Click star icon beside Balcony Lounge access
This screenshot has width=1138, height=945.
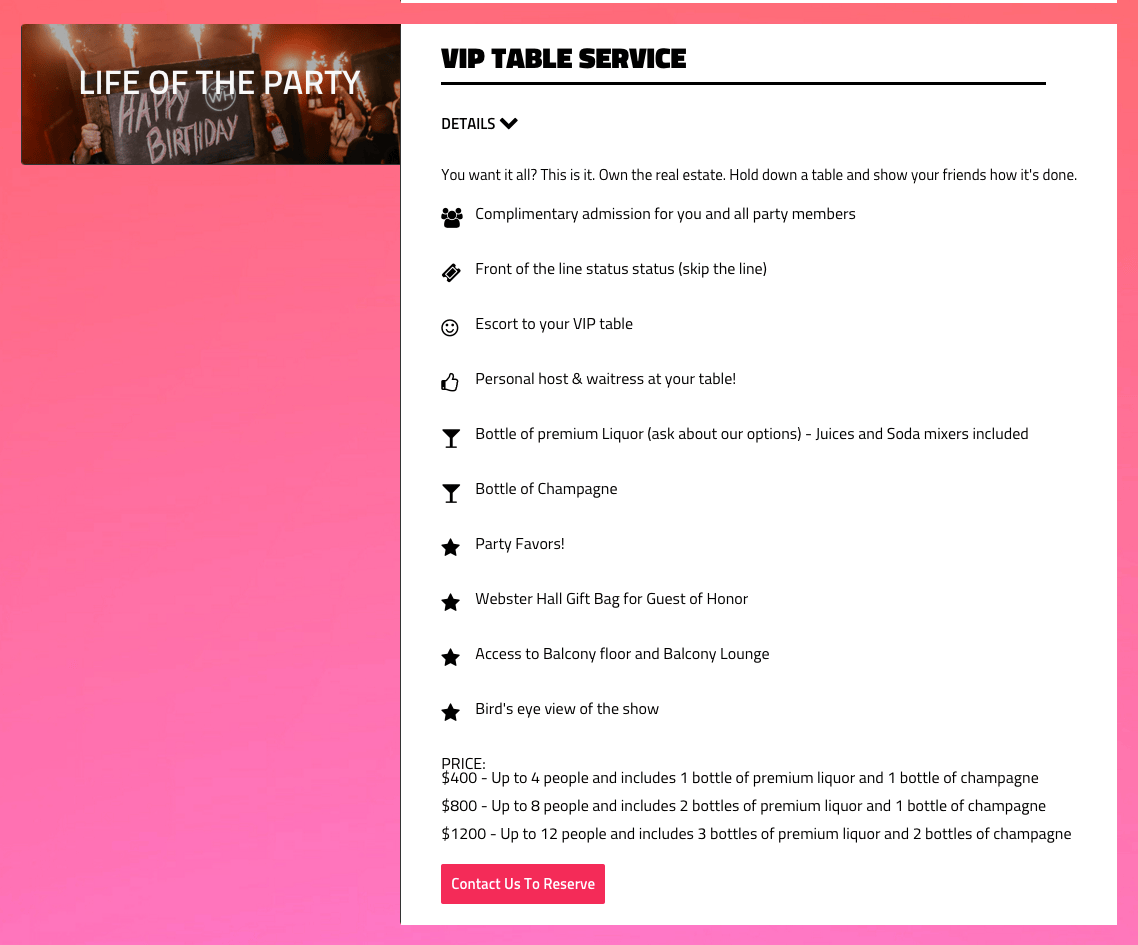click(x=451, y=658)
